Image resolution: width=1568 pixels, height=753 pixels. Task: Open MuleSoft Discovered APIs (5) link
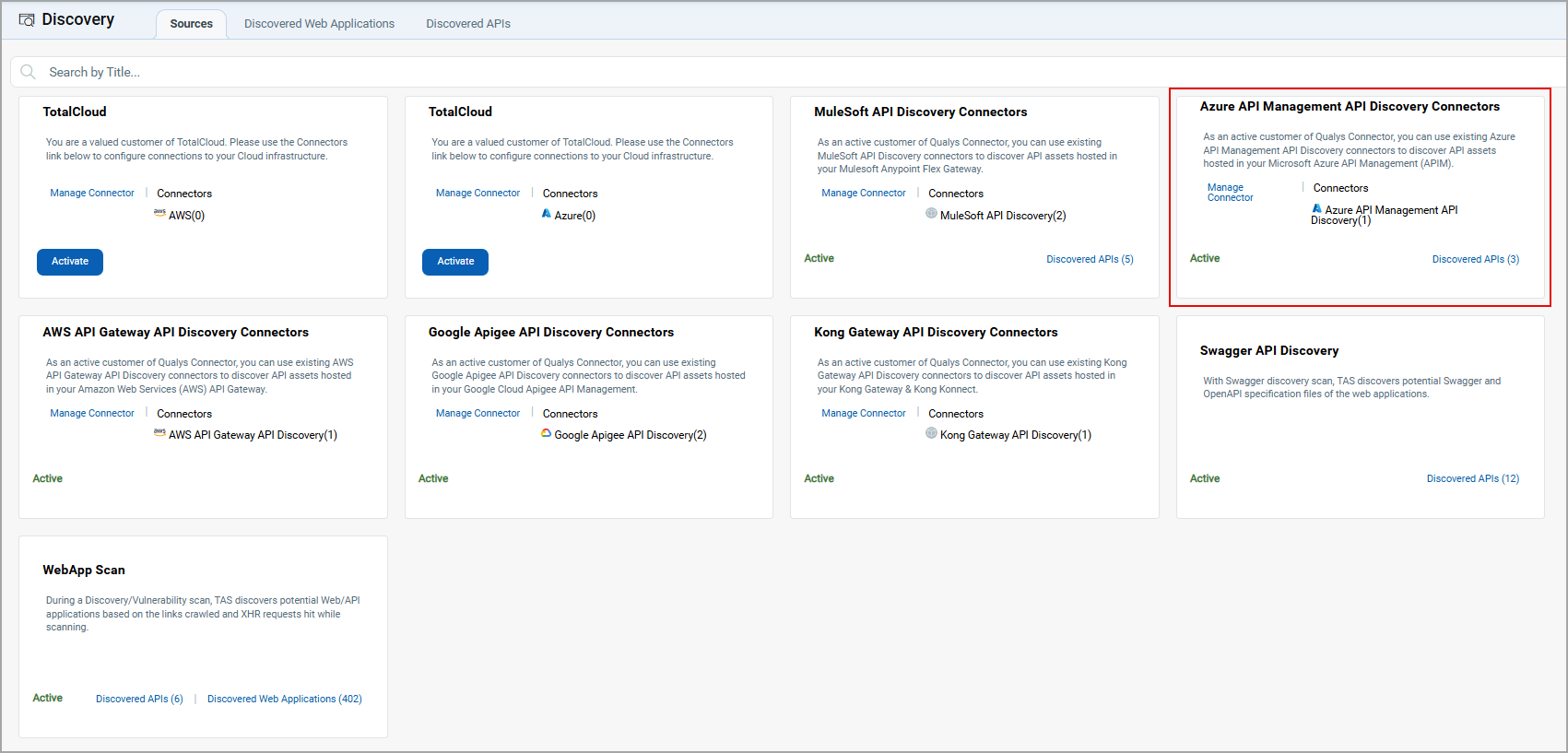1090,260
